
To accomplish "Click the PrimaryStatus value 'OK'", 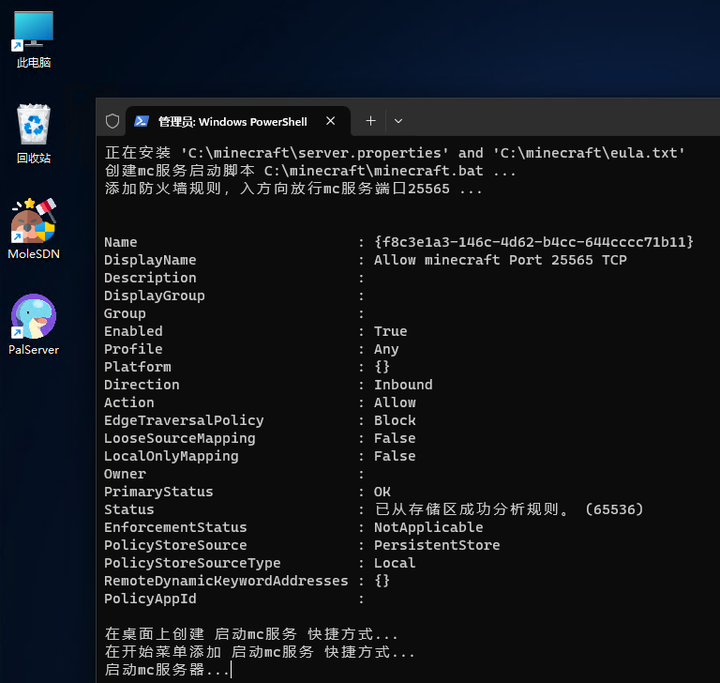I will pos(382,491).
